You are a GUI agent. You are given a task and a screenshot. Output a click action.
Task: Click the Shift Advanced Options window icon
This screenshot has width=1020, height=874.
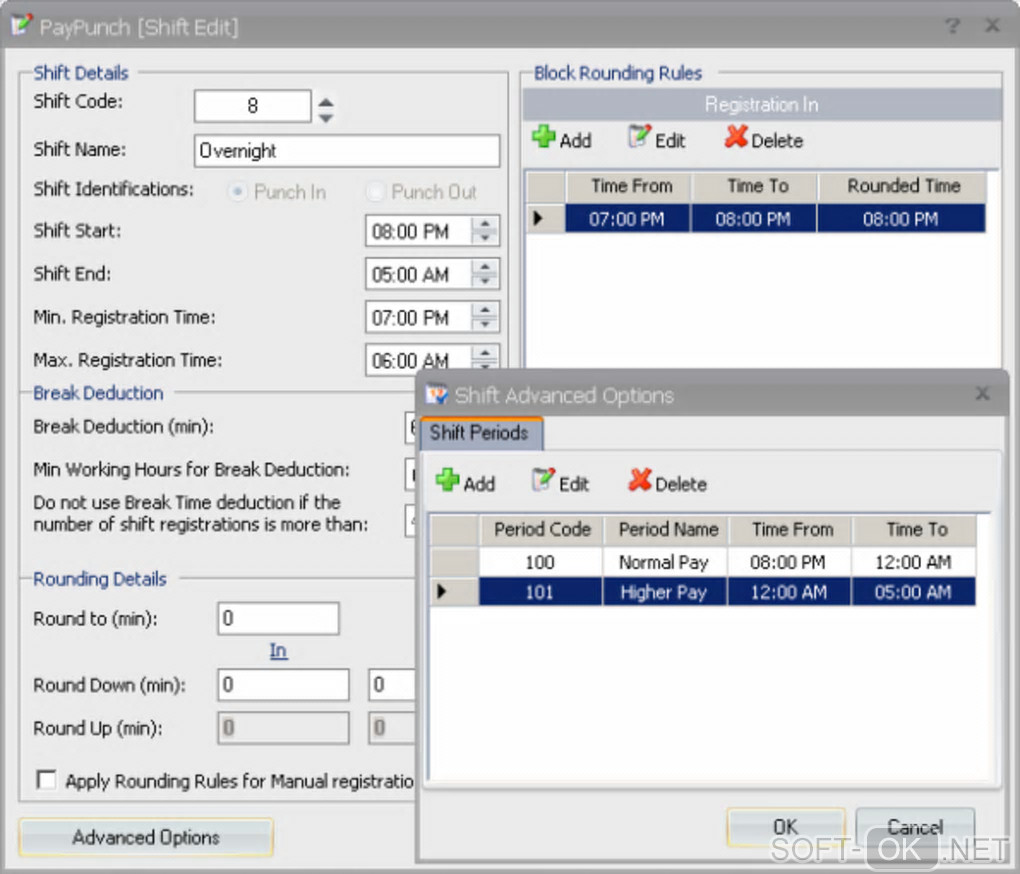[436, 394]
